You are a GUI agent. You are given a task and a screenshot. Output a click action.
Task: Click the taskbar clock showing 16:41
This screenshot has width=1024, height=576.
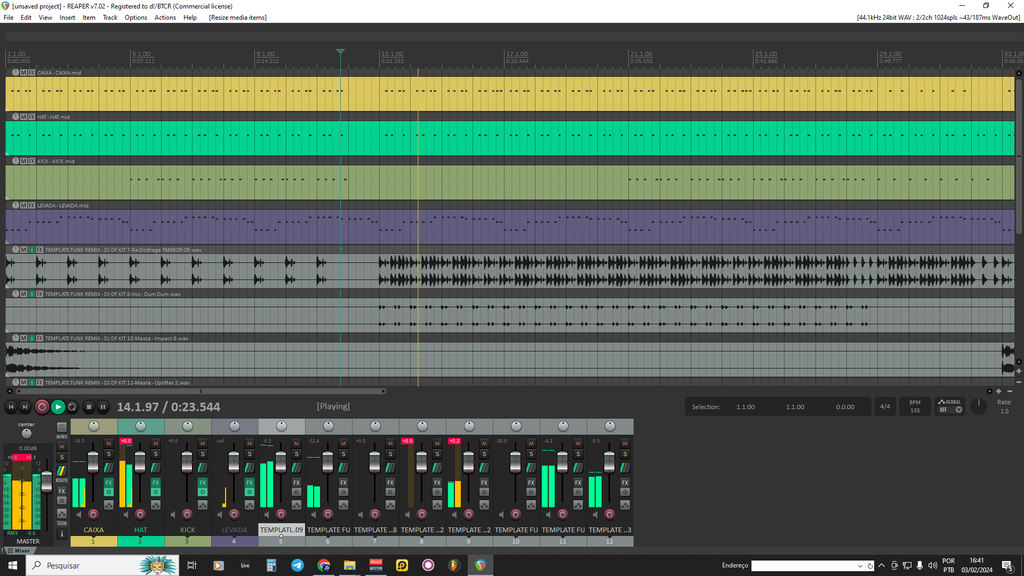coord(976,566)
